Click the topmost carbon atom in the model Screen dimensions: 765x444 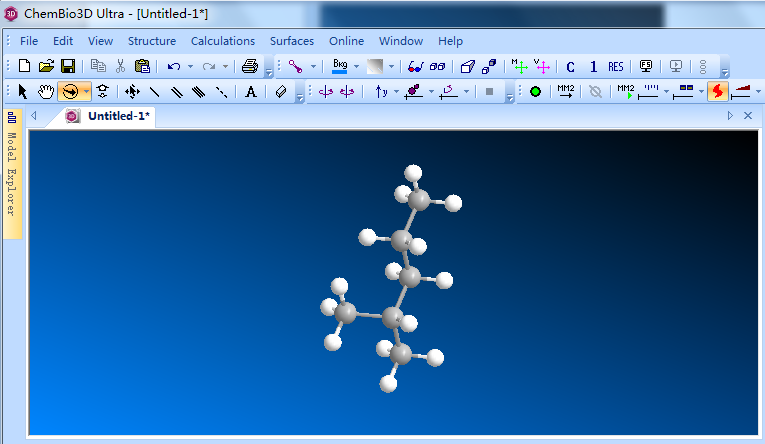click(420, 200)
